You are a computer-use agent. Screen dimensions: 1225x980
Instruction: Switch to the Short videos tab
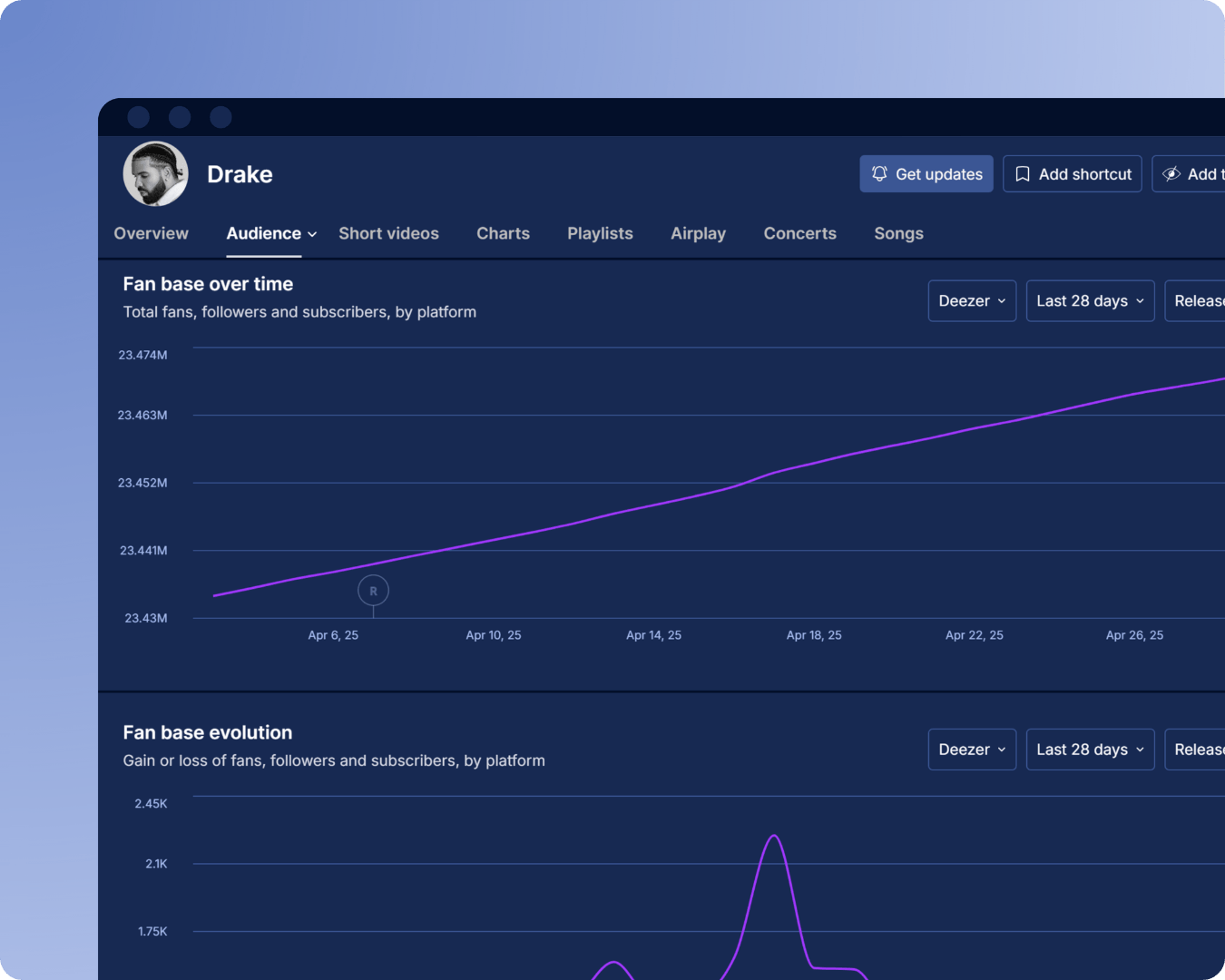(x=388, y=233)
